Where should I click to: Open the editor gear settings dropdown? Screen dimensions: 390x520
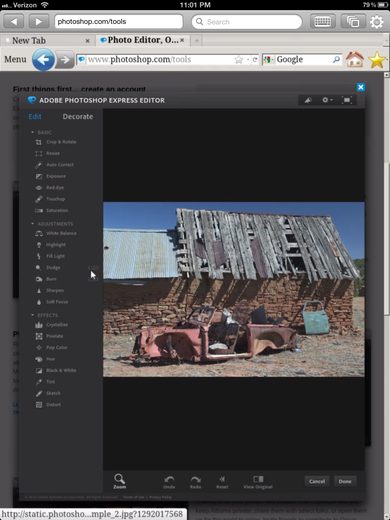[x=327, y=100]
